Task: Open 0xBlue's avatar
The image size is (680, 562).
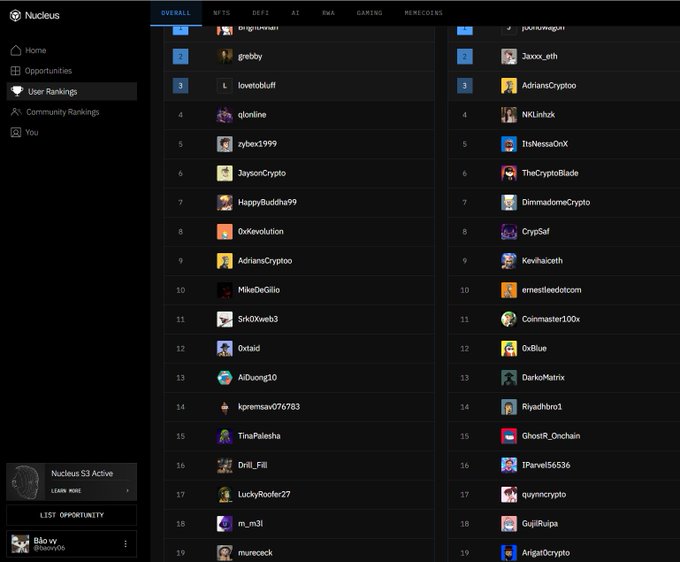Action: click(x=509, y=348)
